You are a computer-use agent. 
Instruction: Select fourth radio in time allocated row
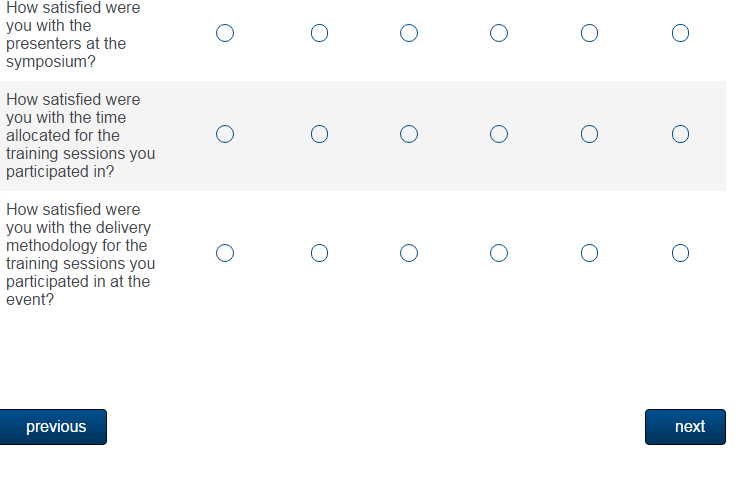coord(499,134)
